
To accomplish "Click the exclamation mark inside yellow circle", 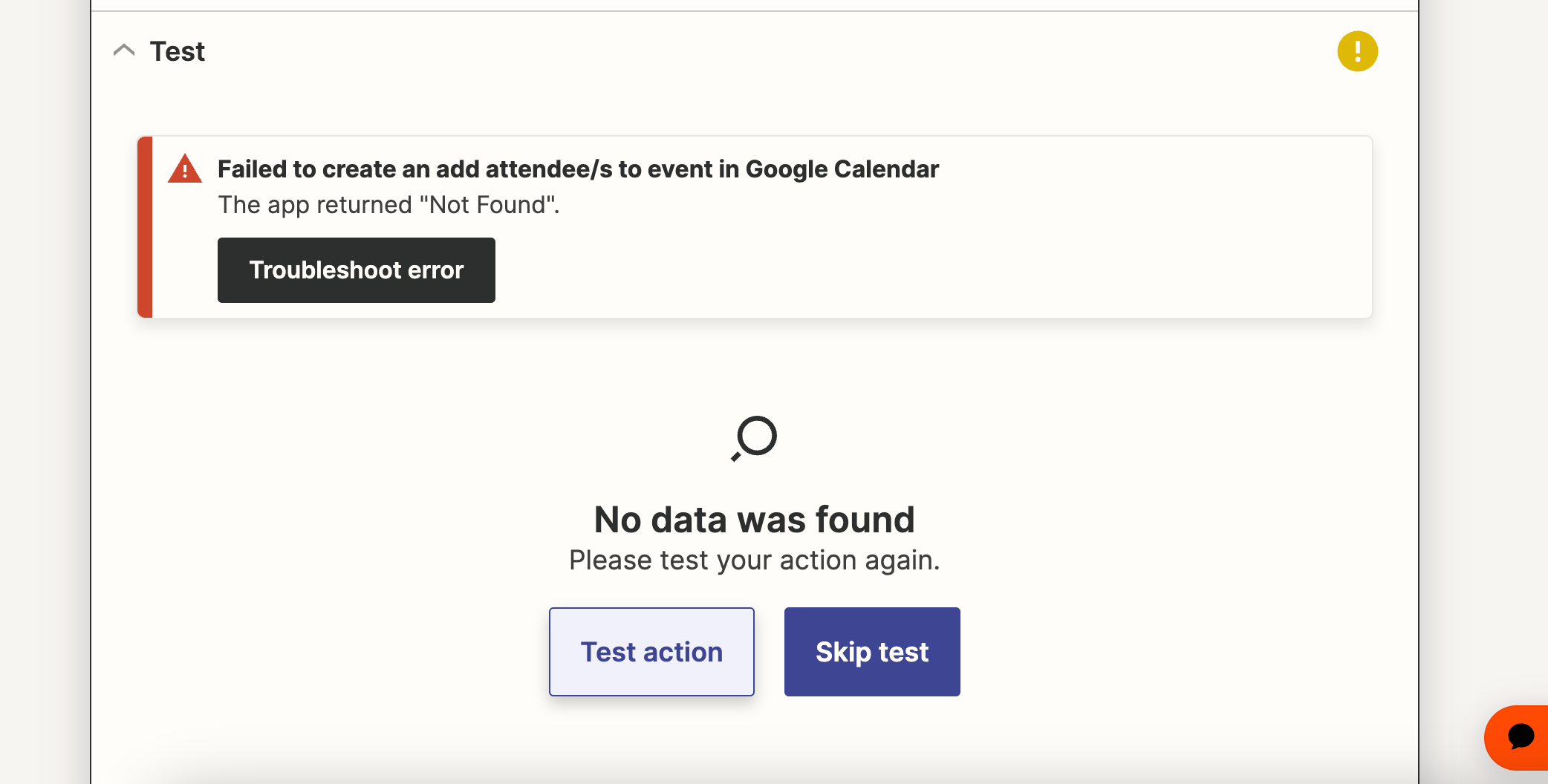I will (x=1357, y=51).
